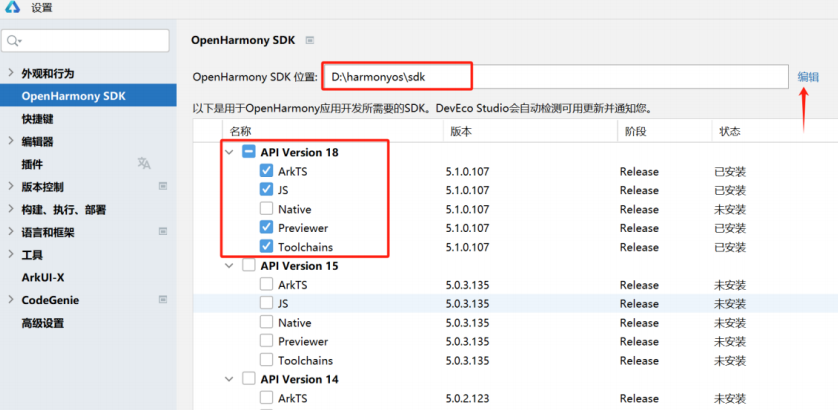Screen dimensions: 838x410
Task: Click 未安装 status in Toolchains 5.0.3.135 row
Action: tap(730, 361)
